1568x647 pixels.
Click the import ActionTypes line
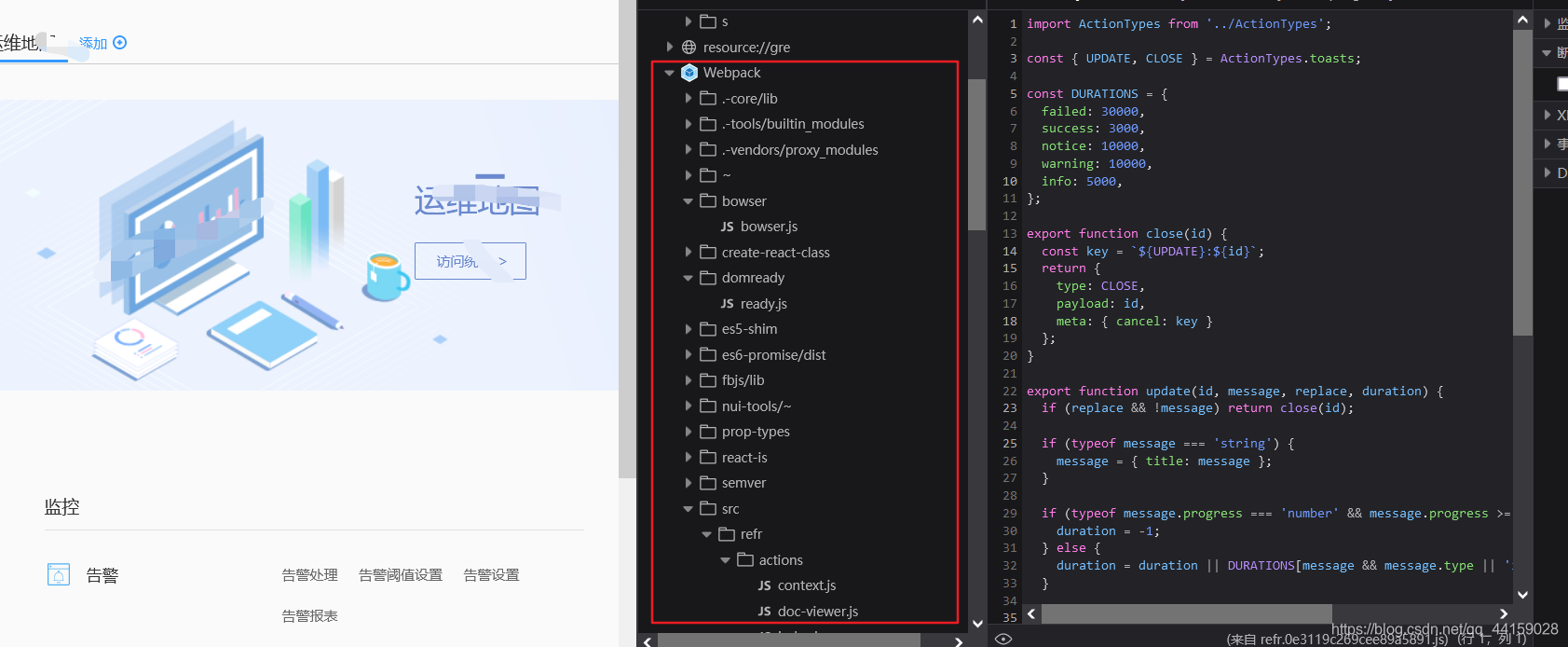(x=1179, y=24)
